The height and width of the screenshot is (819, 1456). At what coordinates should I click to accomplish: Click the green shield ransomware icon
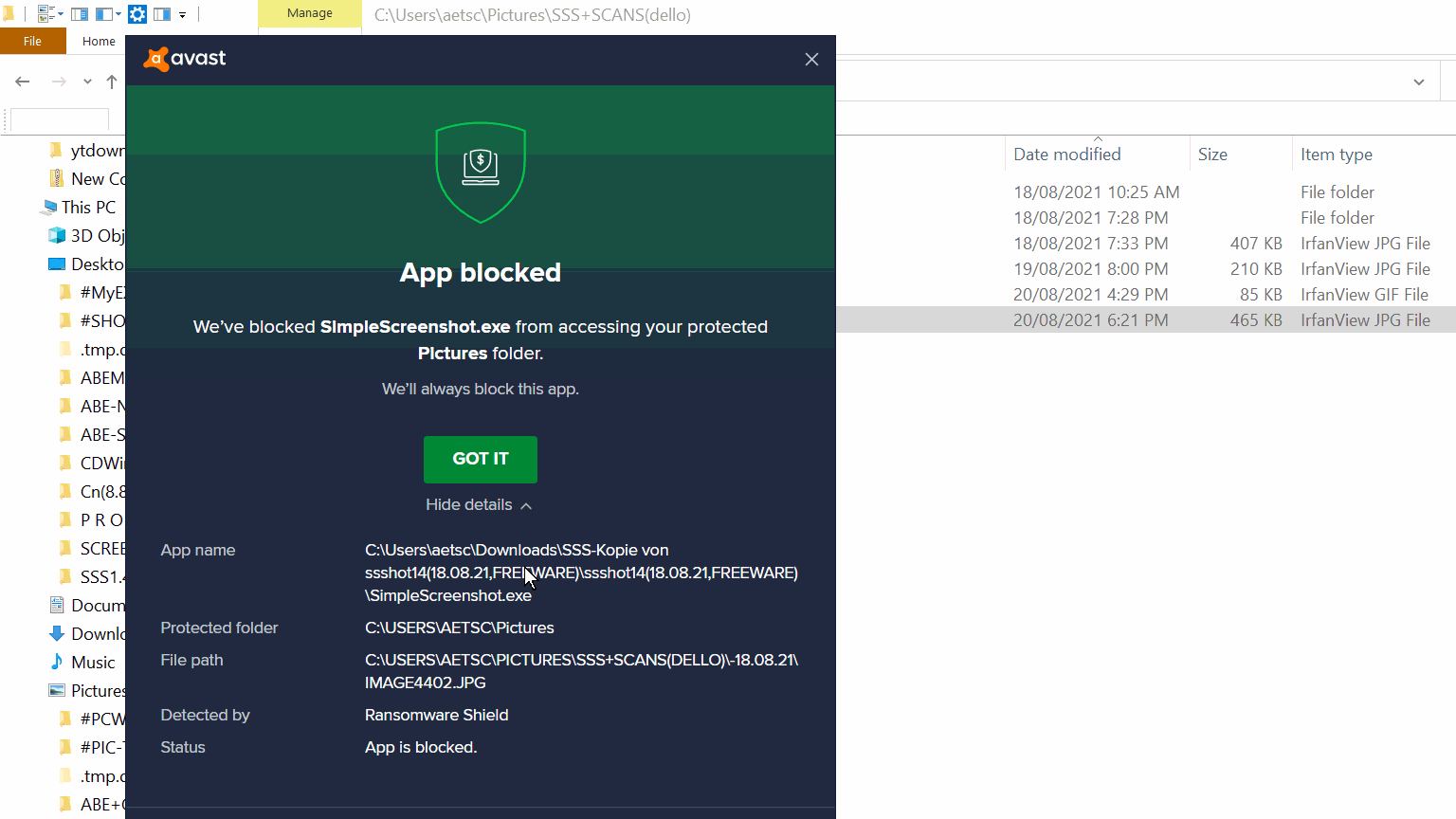coord(481,173)
